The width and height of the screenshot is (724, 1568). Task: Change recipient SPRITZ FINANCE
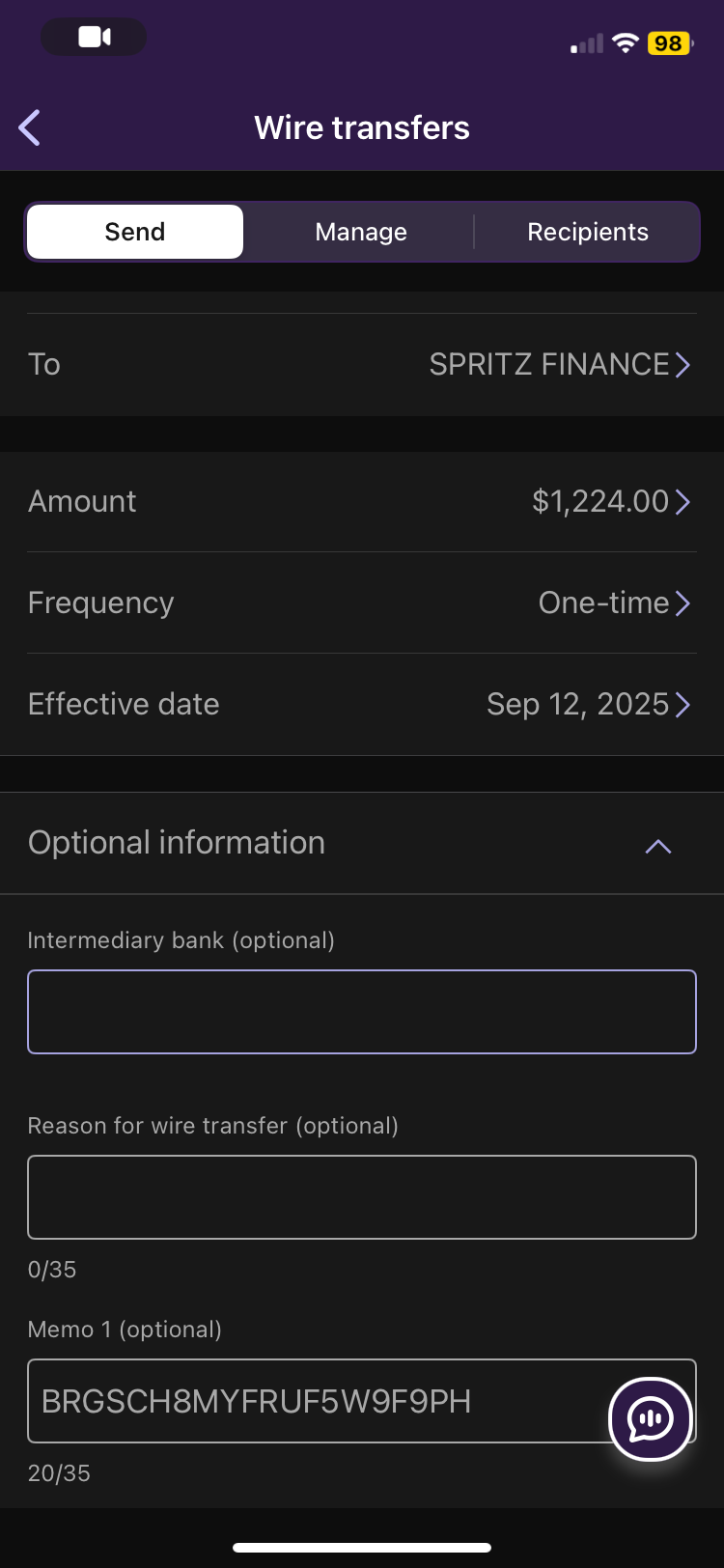[559, 364]
